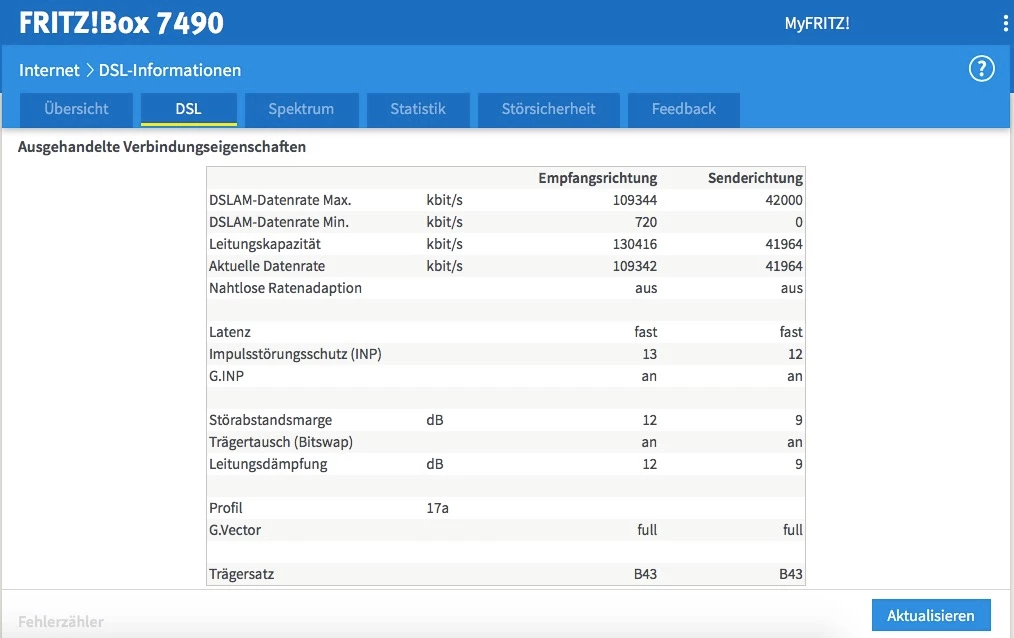Image resolution: width=1014 pixels, height=638 pixels.
Task: Click the Leitungsdämpfung row label
Action: point(268,464)
